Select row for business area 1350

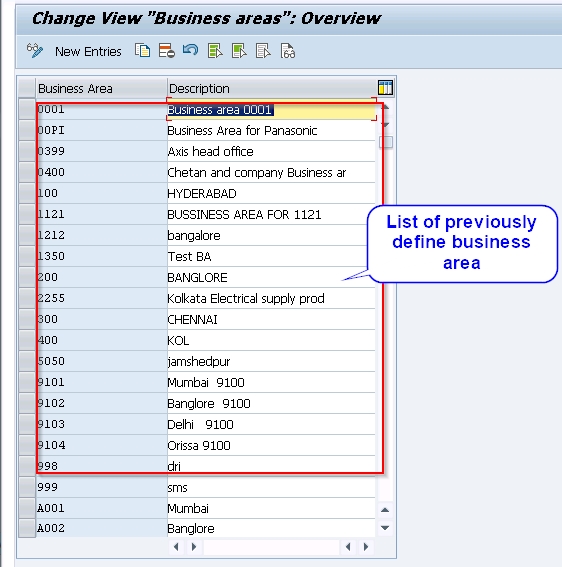pyautogui.click(x=27, y=256)
